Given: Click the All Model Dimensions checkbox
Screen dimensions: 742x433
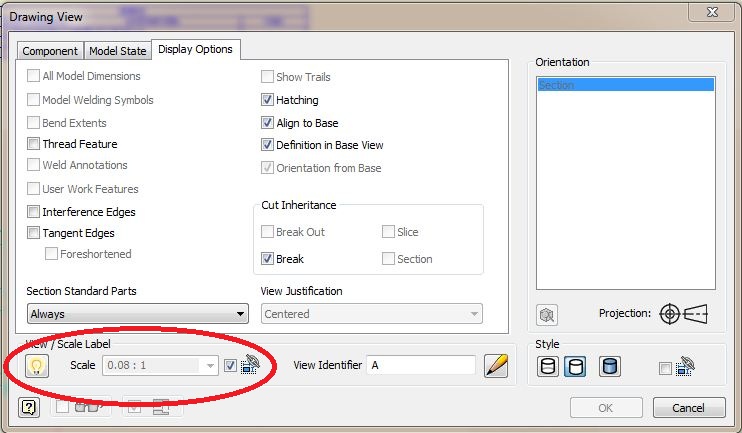Looking at the screenshot, I should tap(33, 75).
